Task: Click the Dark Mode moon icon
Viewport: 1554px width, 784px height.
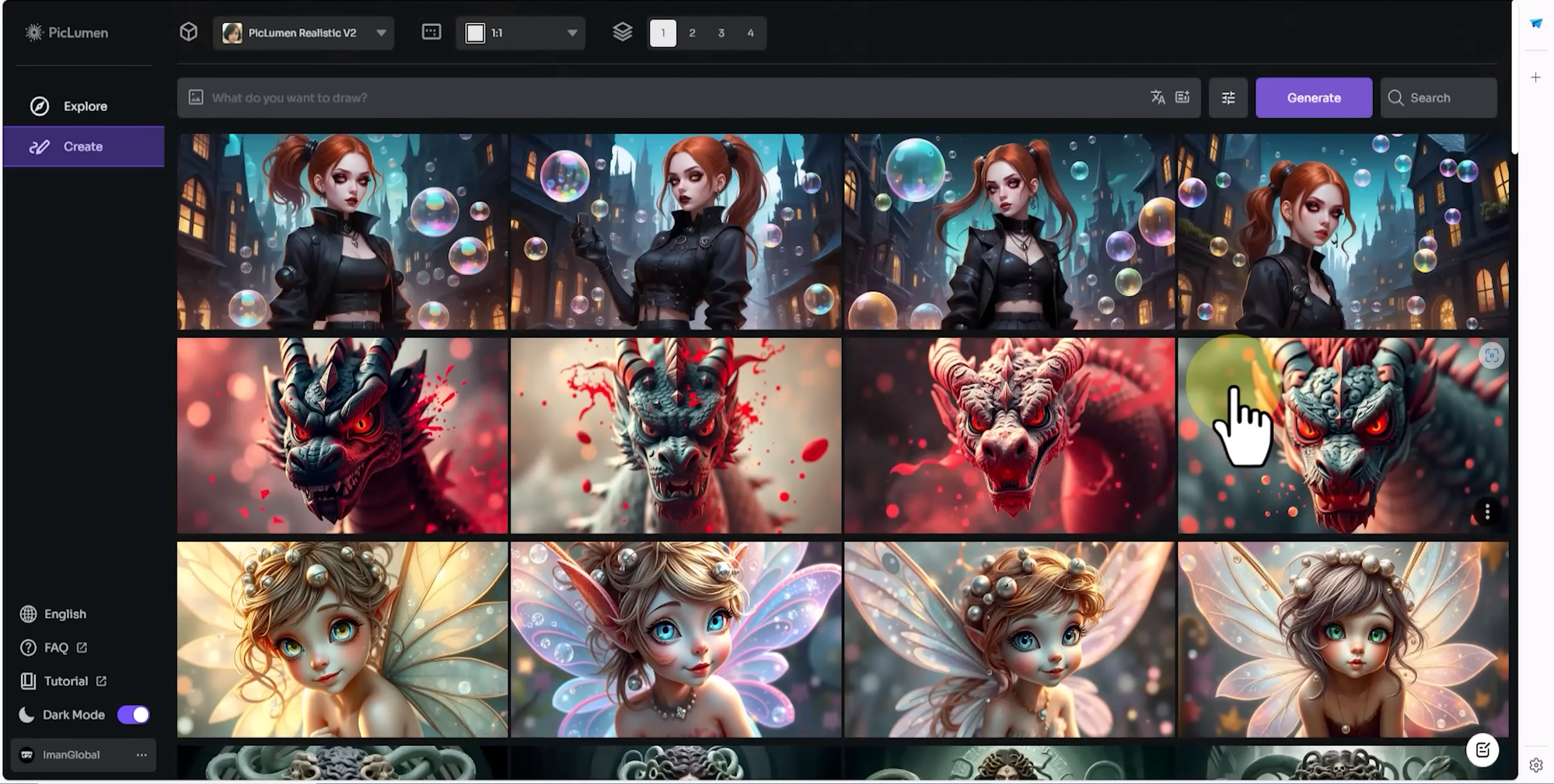Action: (x=26, y=715)
